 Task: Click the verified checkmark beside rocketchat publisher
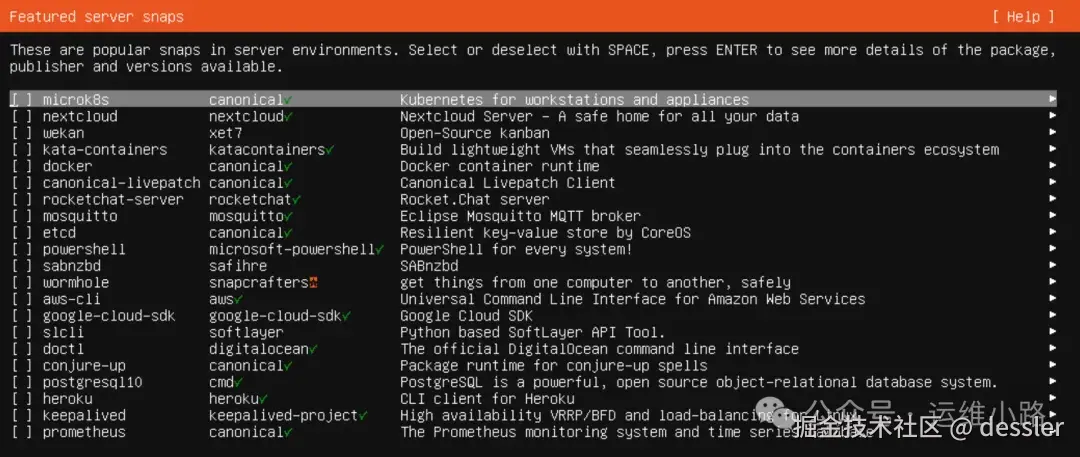click(297, 199)
